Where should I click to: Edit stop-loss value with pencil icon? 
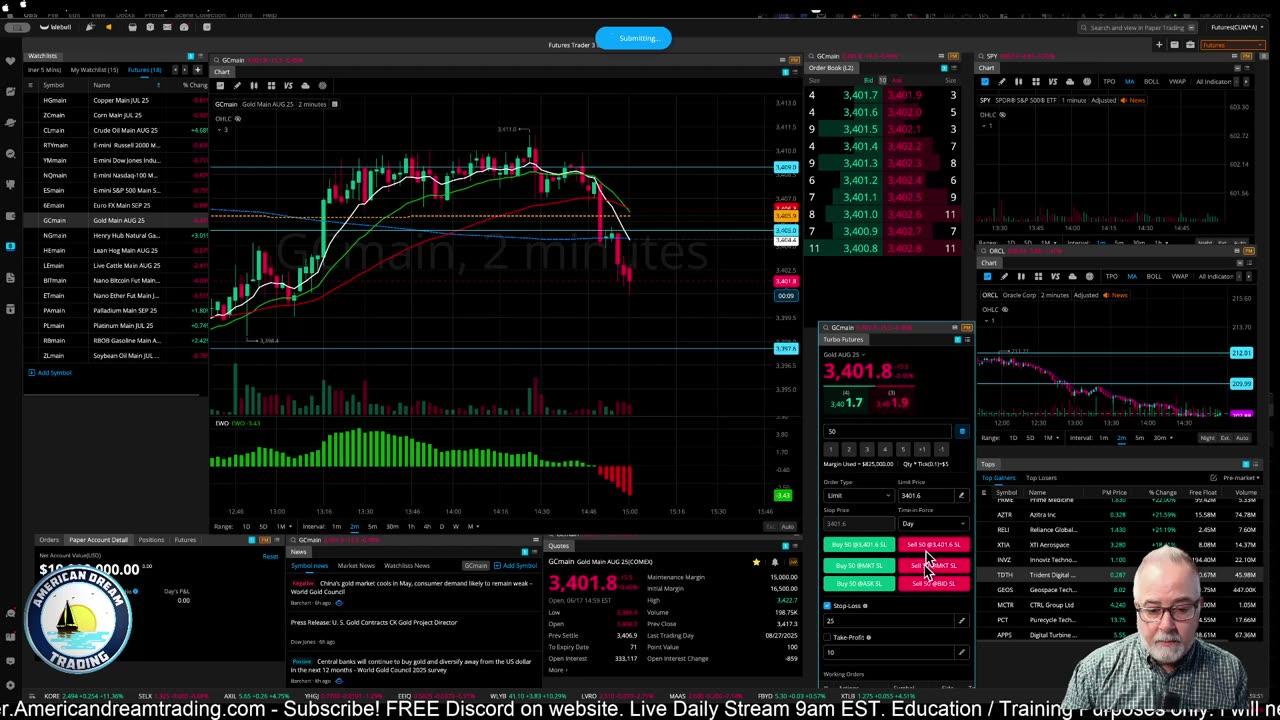pyautogui.click(x=961, y=621)
